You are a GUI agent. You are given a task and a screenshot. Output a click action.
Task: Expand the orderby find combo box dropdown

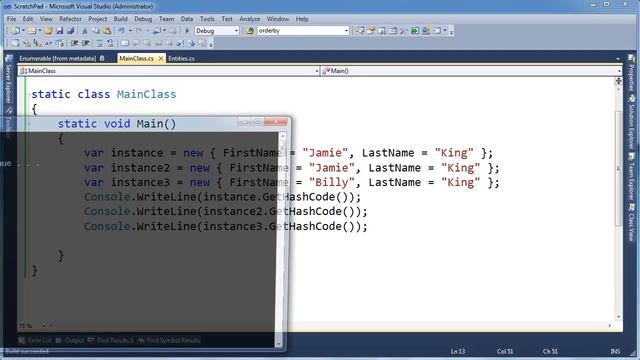click(346, 31)
